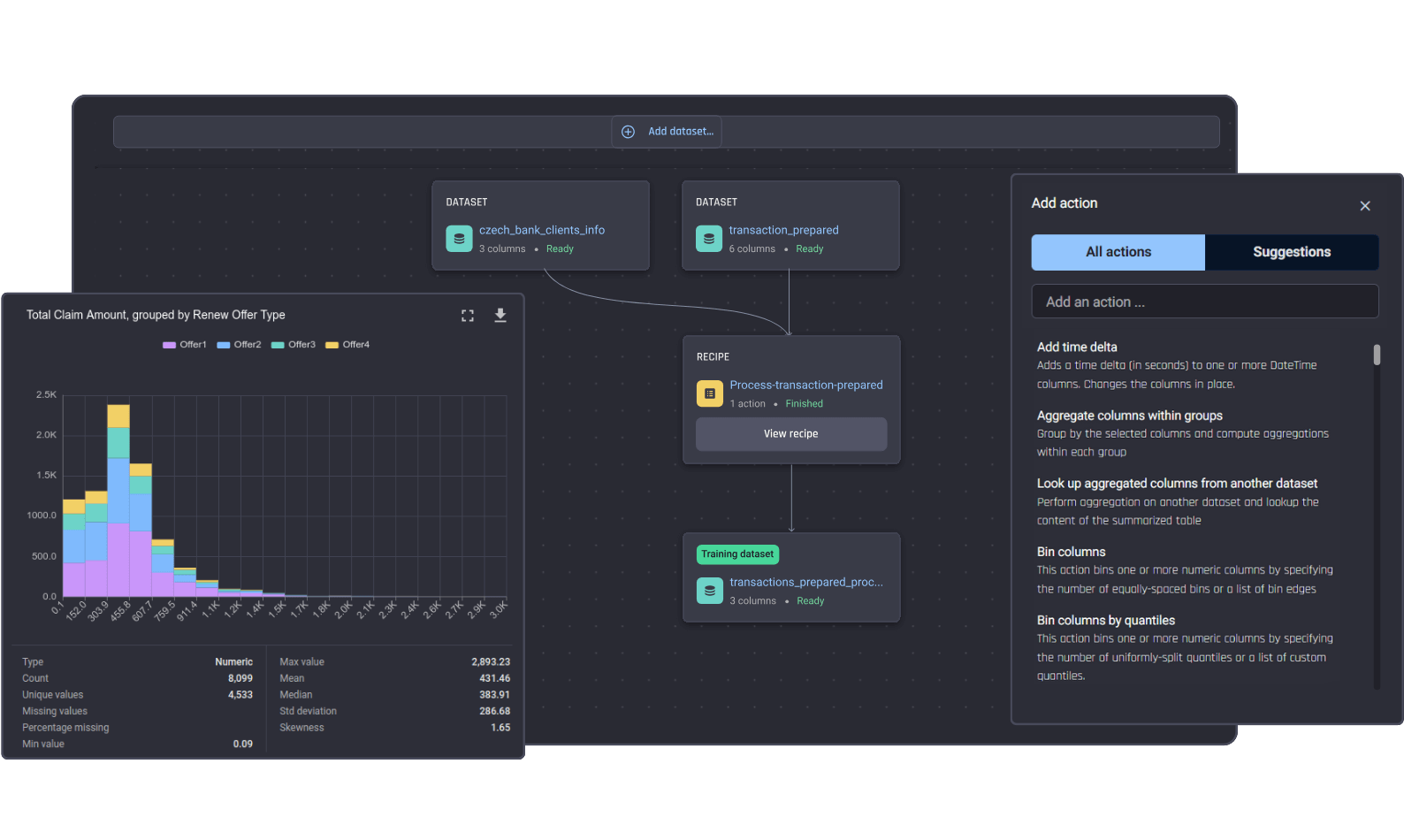The height and width of the screenshot is (840, 1404).
Task: Click the plus icon beside Add dataset
Action: [x=628, y=132]
